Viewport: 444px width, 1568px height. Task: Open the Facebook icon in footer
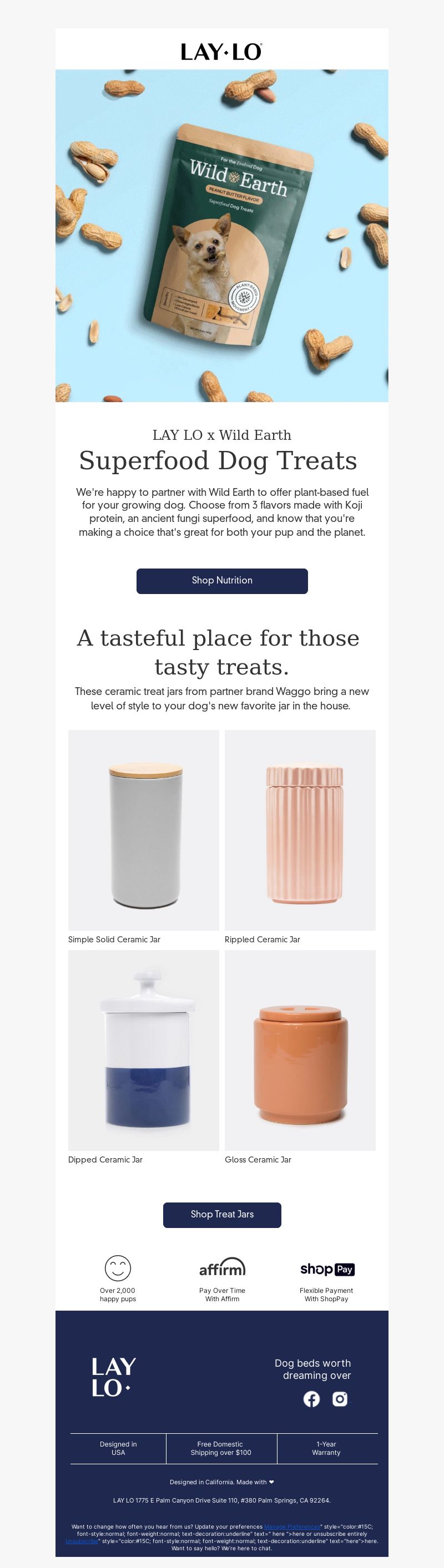(x=311, y=1399)
